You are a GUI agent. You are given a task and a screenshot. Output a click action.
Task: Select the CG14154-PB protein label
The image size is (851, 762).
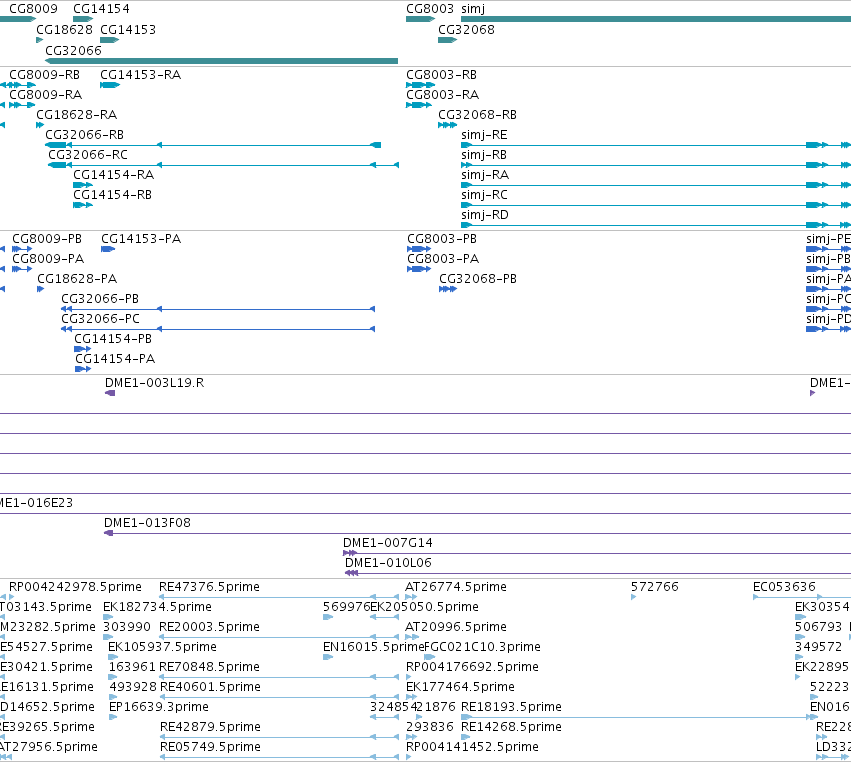click(113, 339)
